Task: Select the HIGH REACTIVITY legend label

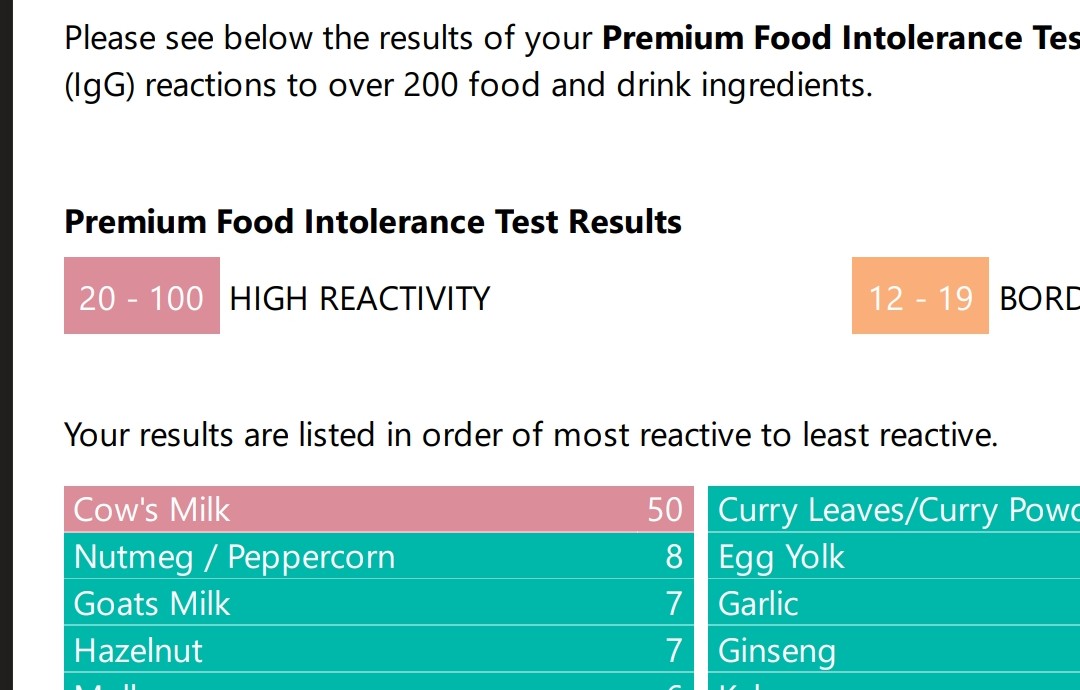Action: pos(359,298)
